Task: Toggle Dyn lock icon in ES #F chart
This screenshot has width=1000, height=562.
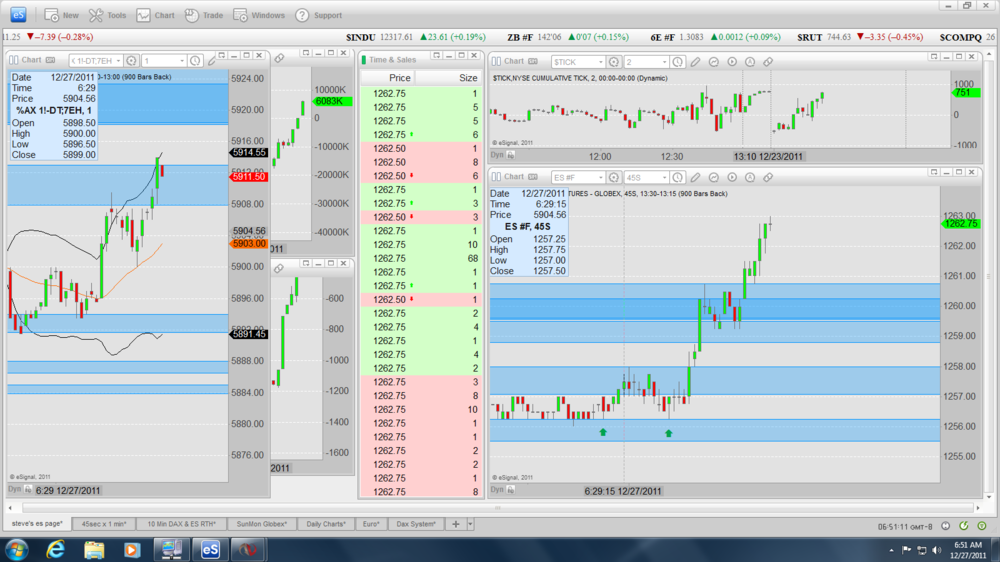Action: (511, 490)
